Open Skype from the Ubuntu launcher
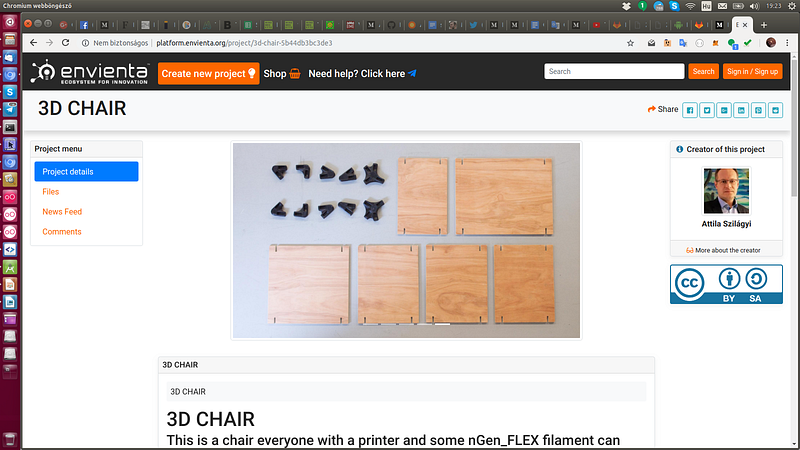The height and width of the screenshot is (450, 800). [x=10, y=92]
